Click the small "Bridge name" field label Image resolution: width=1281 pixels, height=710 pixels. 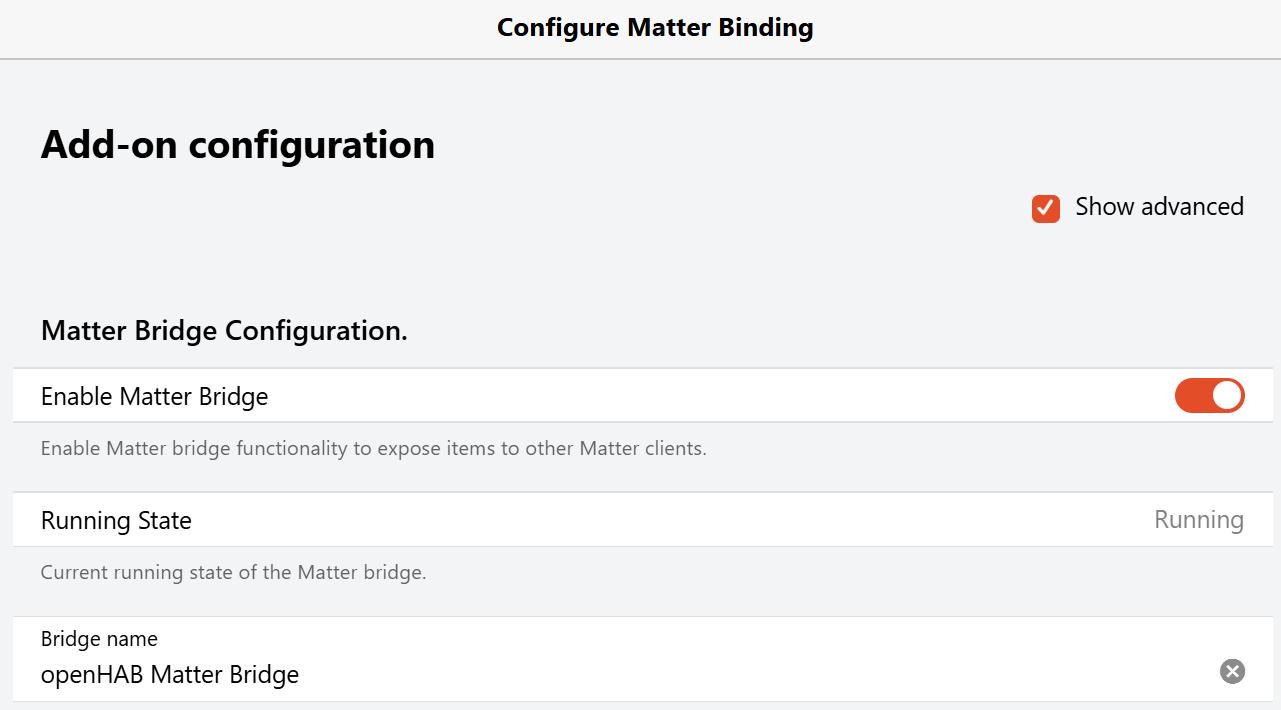[99, 639]
